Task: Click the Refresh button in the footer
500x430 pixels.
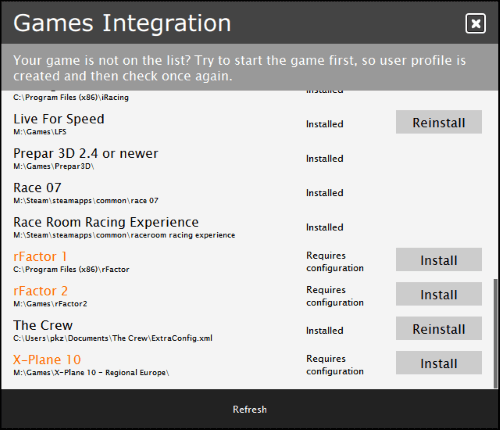Action: 250,409
